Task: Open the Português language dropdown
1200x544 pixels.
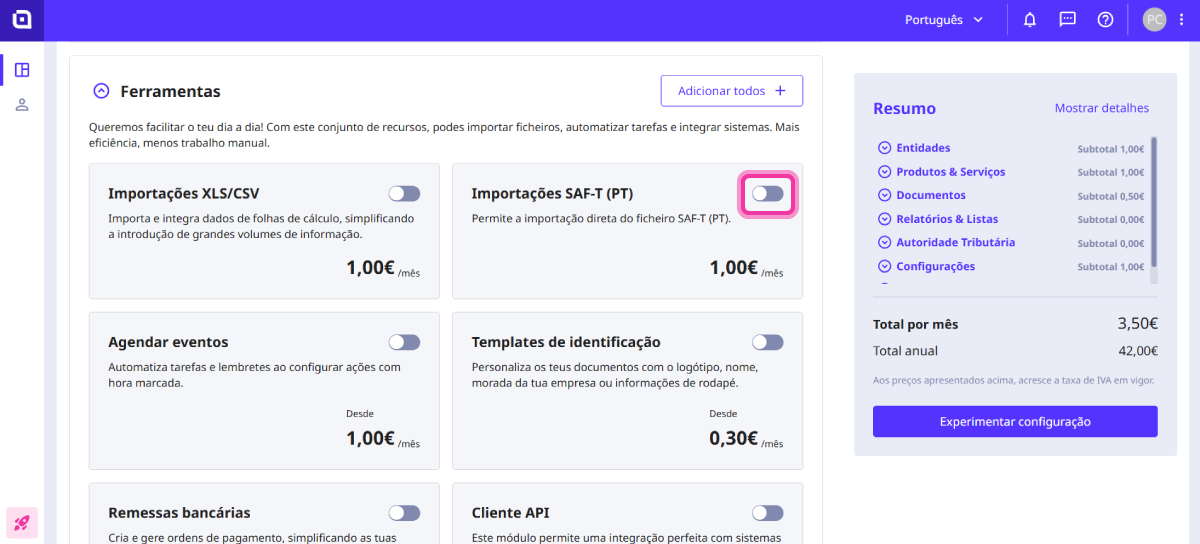Action: pos(944,20)
